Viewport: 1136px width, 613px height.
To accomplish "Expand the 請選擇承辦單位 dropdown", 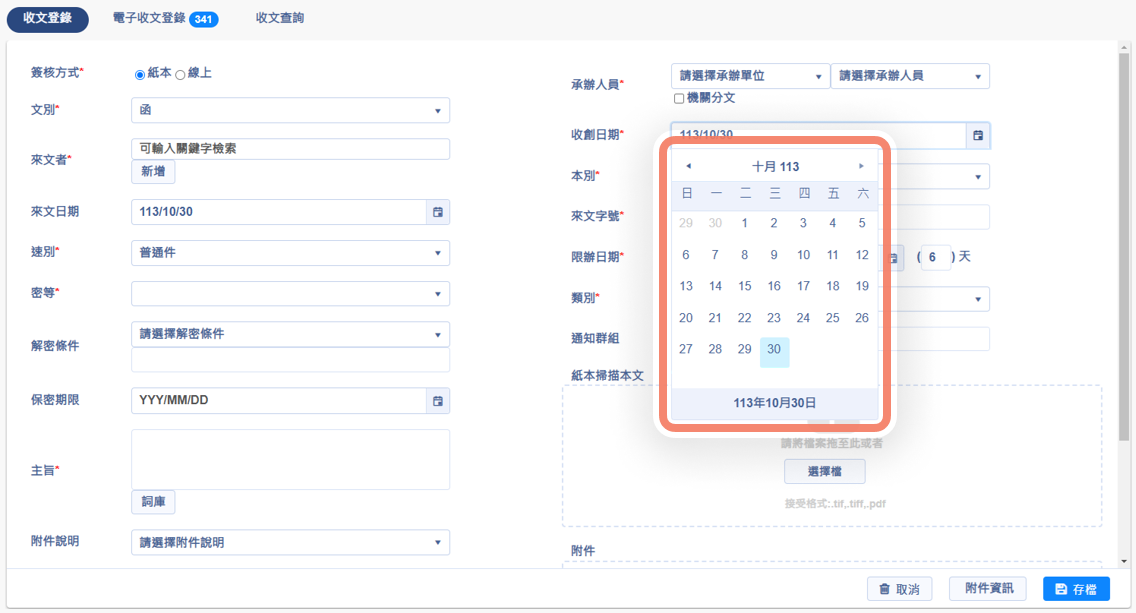I will coord(750,76).
